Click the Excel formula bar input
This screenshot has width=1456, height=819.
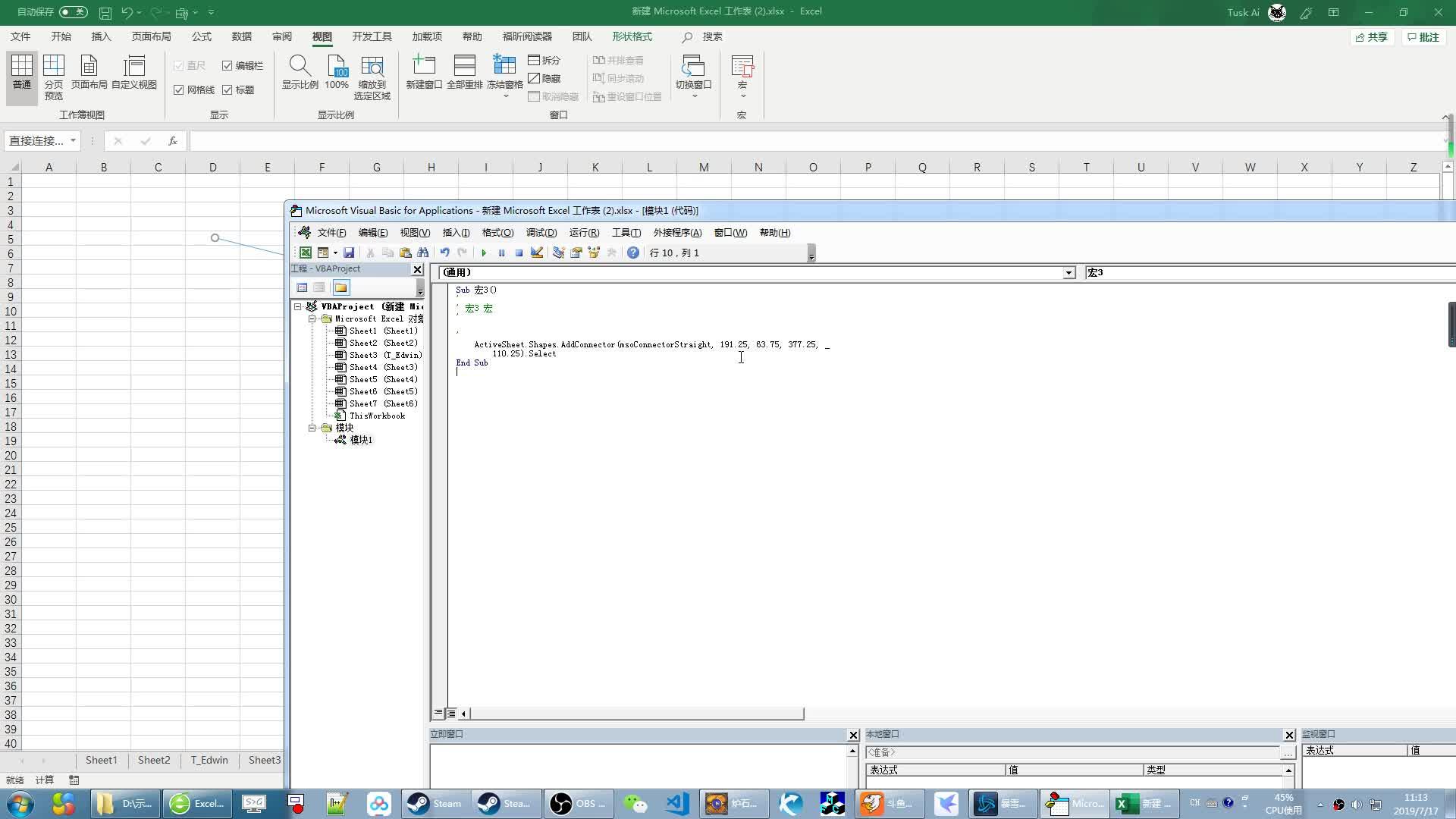[x=814, y=141]
